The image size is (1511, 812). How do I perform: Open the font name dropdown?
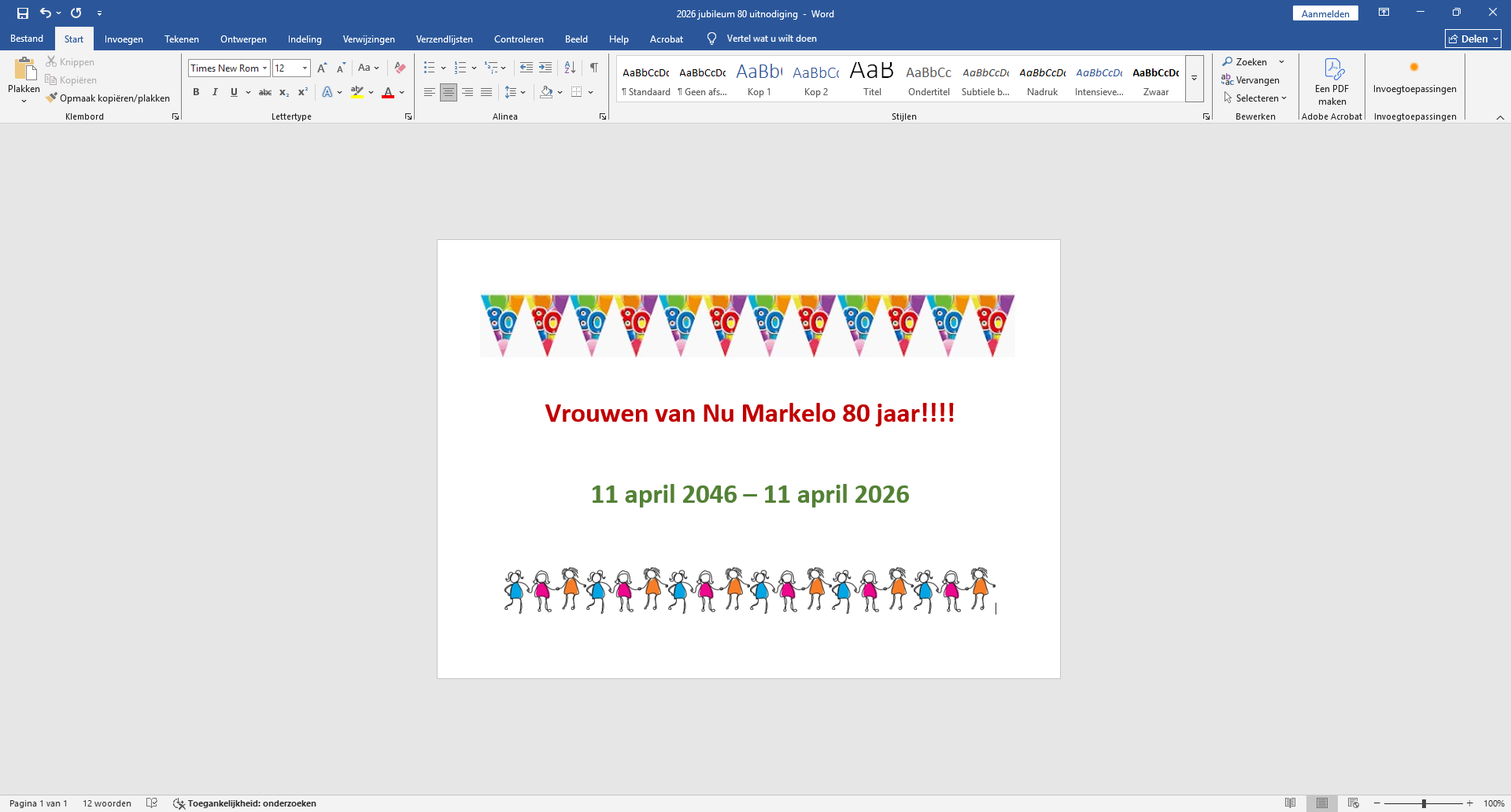point(264,68)
